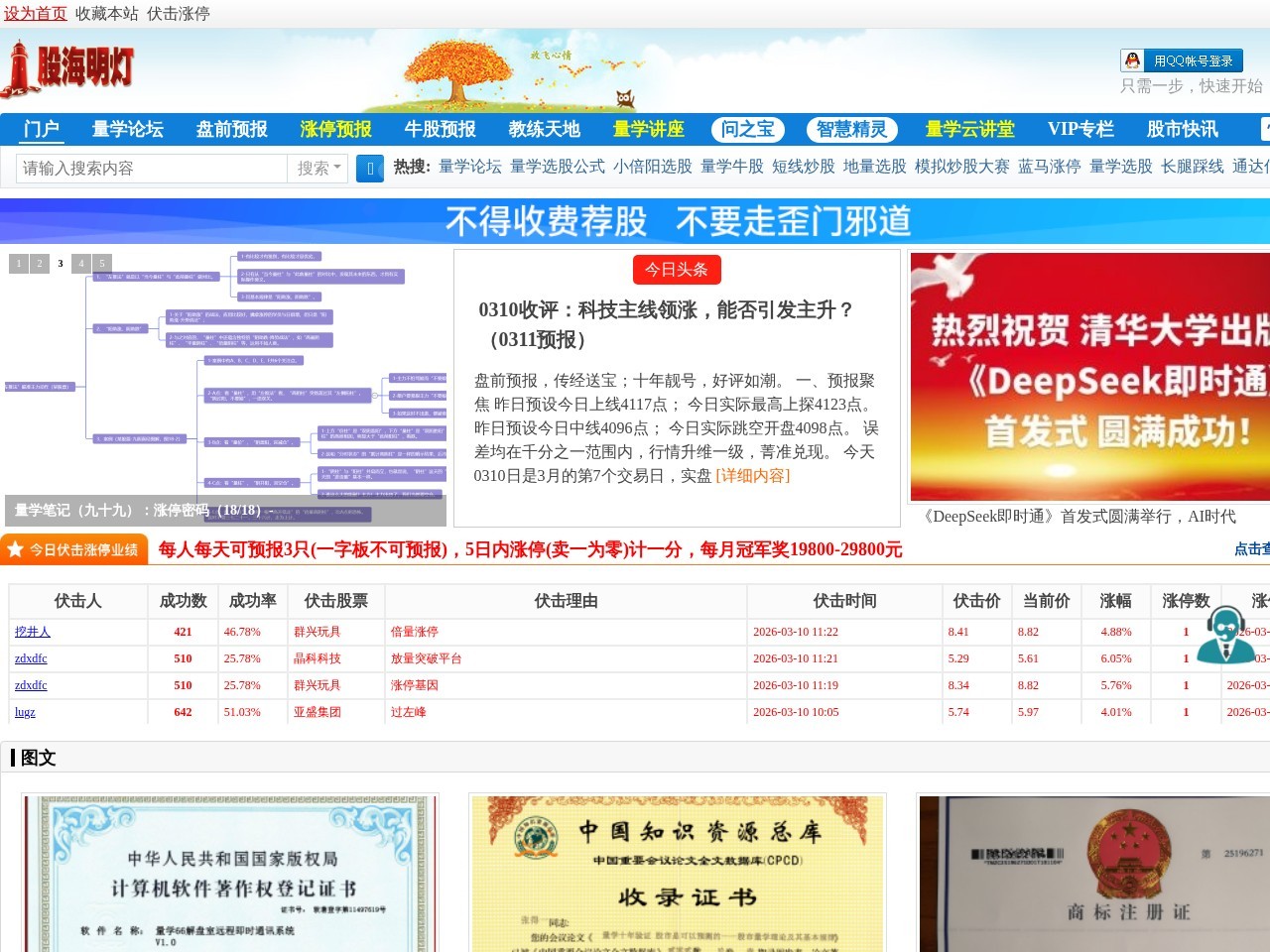Open the 详细内容 link in today's headline
This screenshot has height=952, width=1270.
coord(752,476)
